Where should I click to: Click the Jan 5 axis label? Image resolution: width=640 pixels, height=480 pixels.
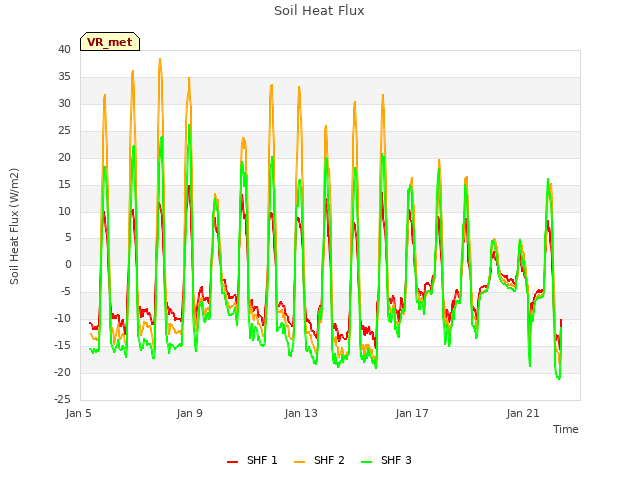pyautogui.click(x=78, y=413)
